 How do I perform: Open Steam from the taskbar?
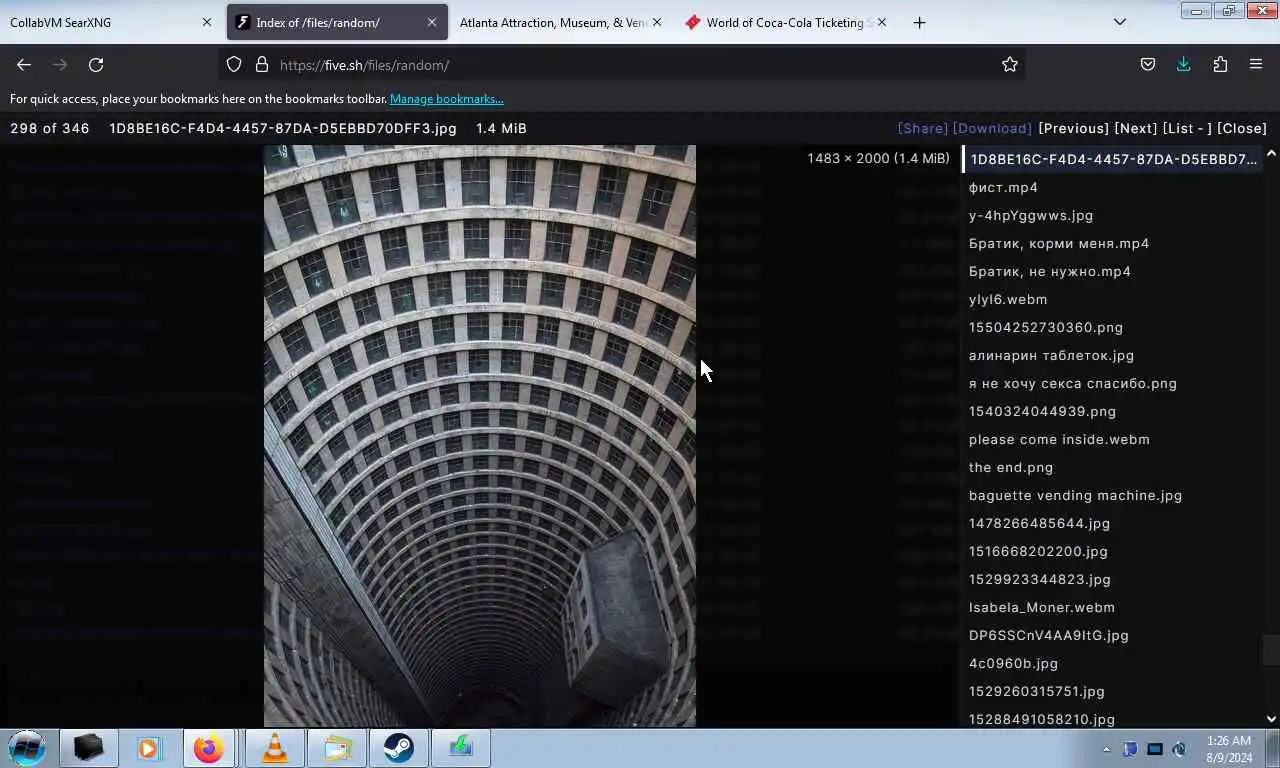click(399, 748)
